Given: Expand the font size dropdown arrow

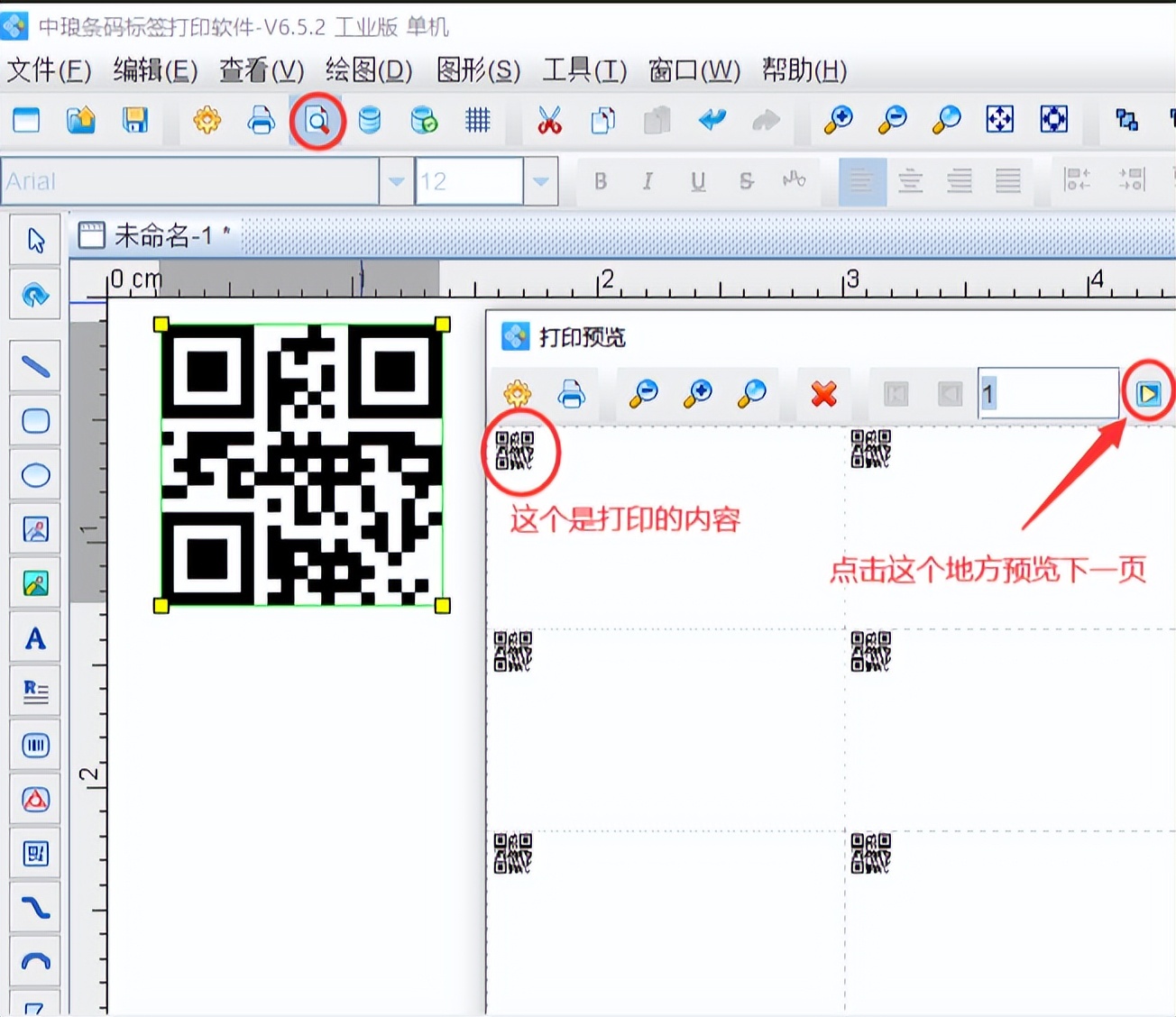Looking at the screenshot, I should (540, 181).
